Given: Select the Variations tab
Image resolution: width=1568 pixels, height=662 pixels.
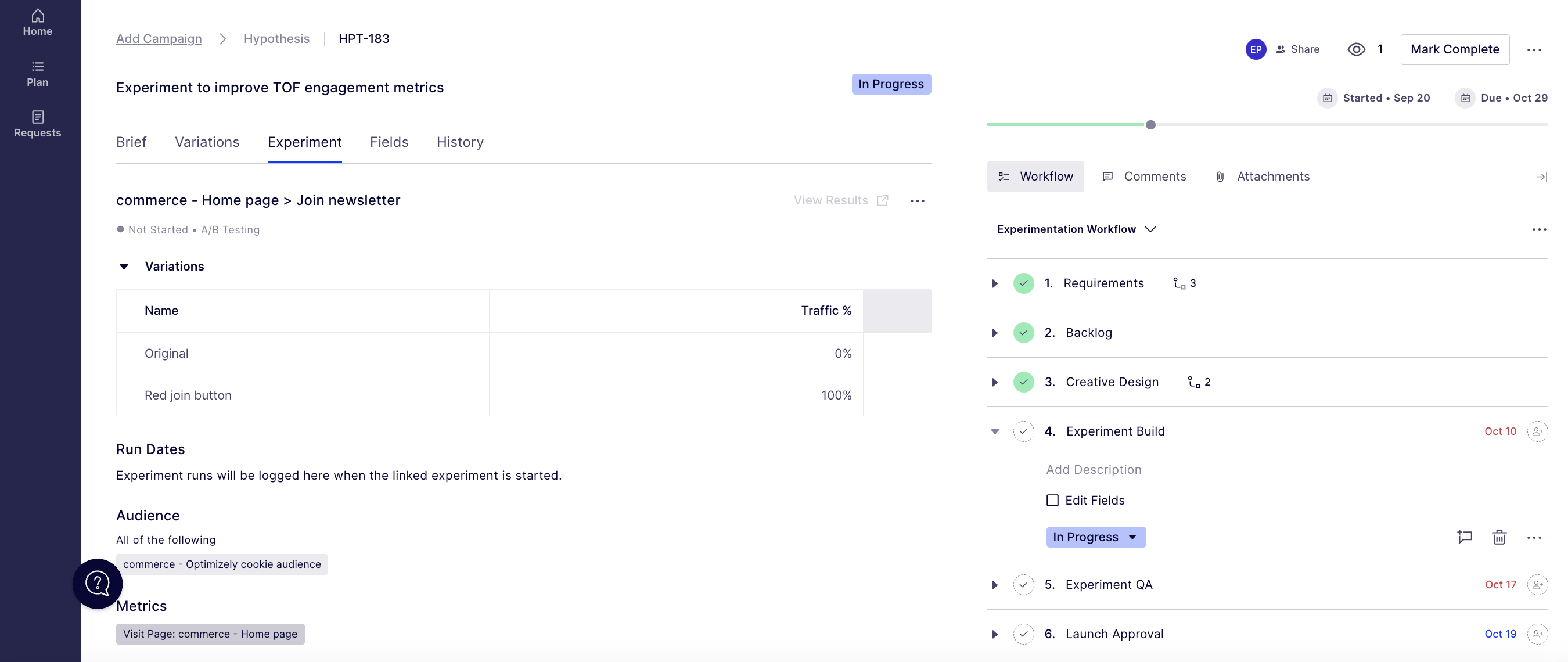Looking at the screenshot, I should click(207, 141).
